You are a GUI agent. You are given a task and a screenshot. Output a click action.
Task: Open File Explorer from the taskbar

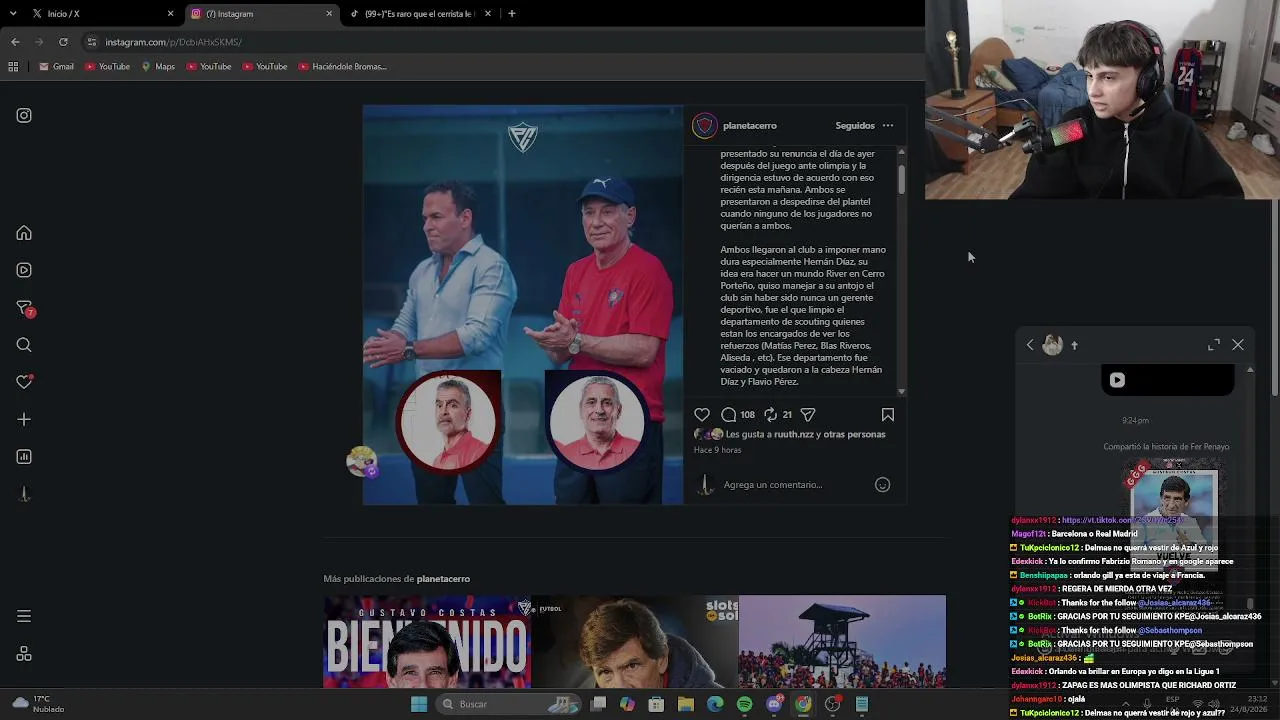tap(685, 704)
